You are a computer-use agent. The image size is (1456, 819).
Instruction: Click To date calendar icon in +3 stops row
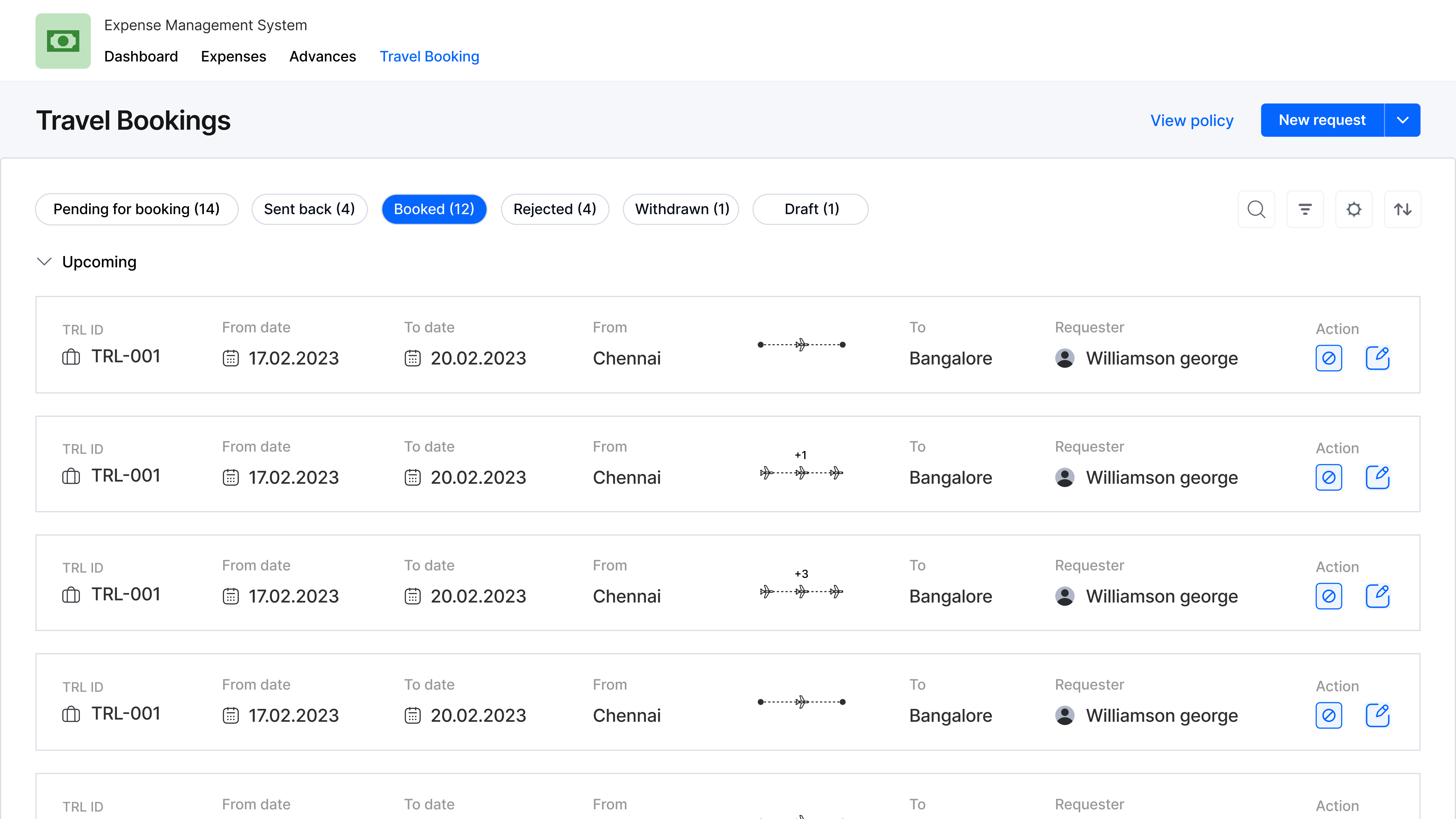point(412,596)
